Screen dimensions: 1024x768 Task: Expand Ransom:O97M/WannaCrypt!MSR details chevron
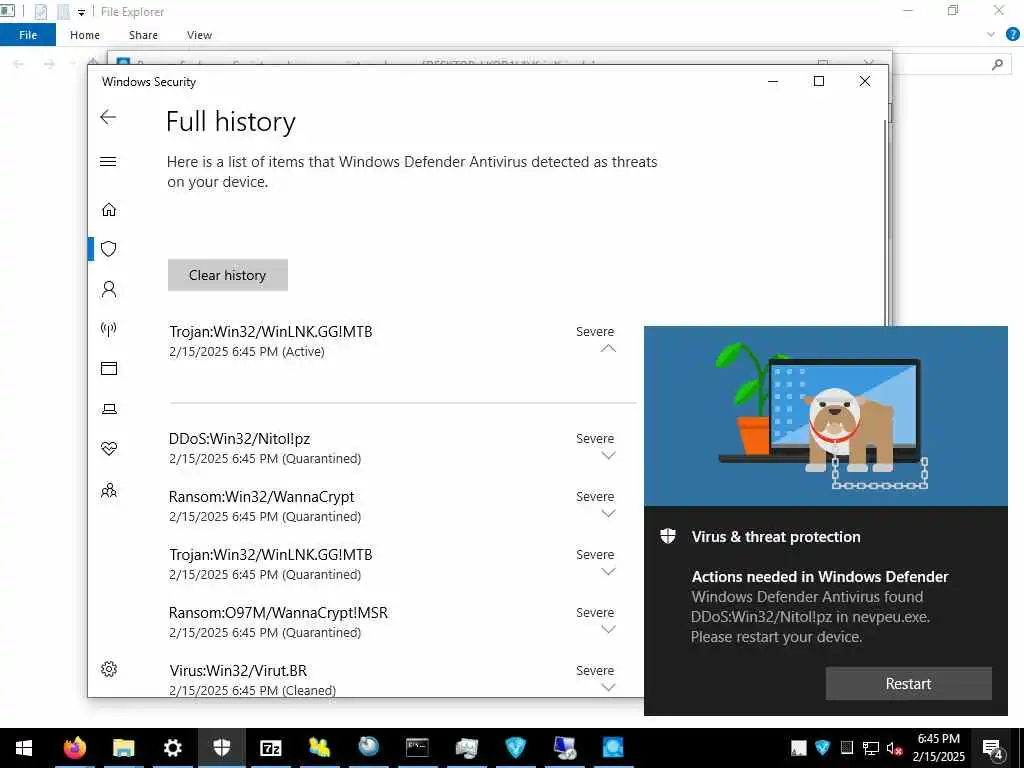608,630
